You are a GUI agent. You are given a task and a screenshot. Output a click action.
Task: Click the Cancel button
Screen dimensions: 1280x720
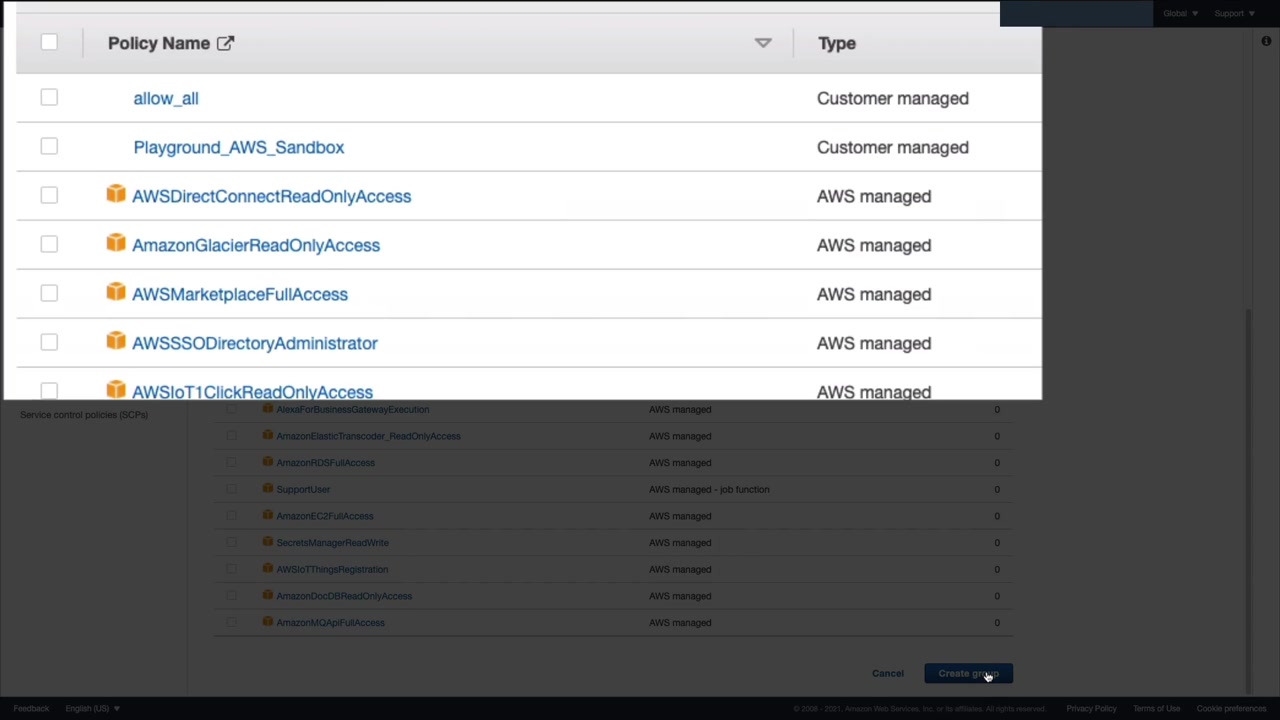click(x=887, y=673)
